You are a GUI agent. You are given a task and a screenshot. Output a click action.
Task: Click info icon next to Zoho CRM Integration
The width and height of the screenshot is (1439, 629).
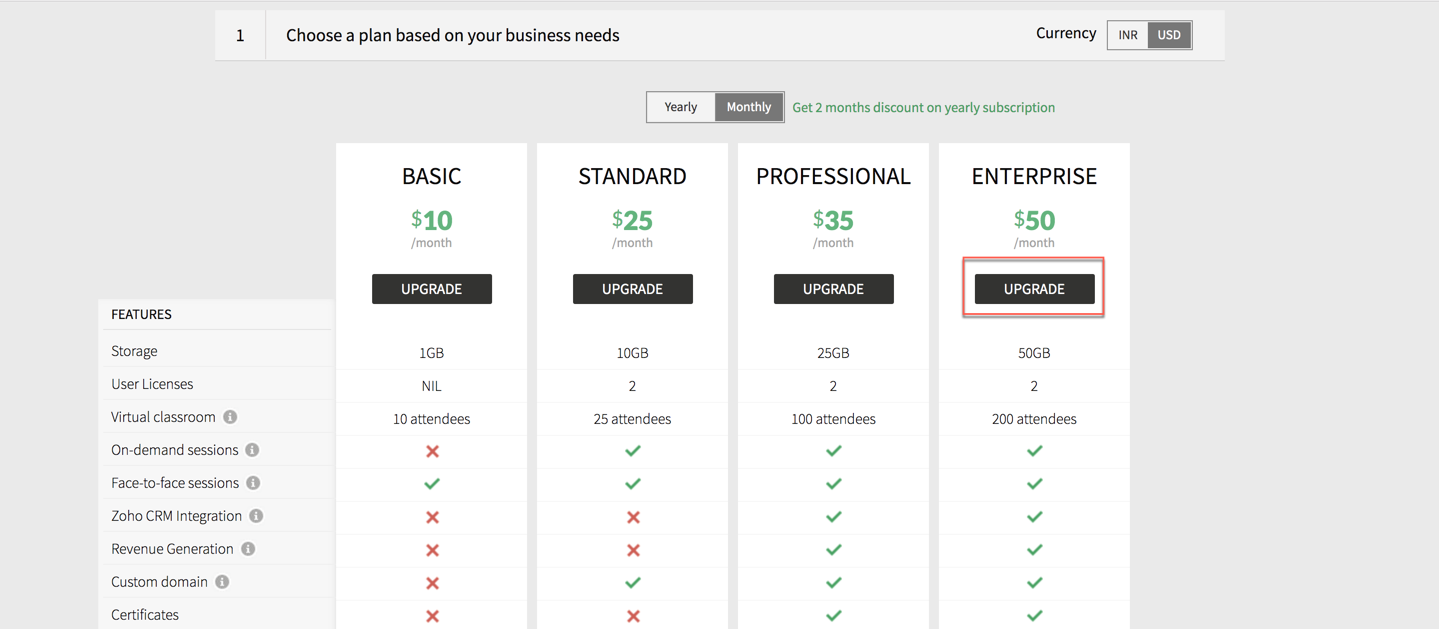(256, 516)
